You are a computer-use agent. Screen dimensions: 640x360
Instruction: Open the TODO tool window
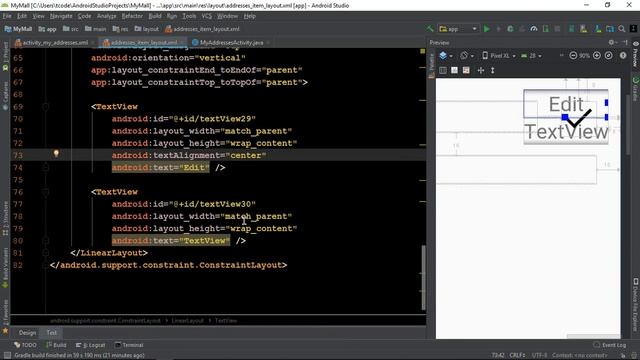pyautogui.click(x=25, y=345)
